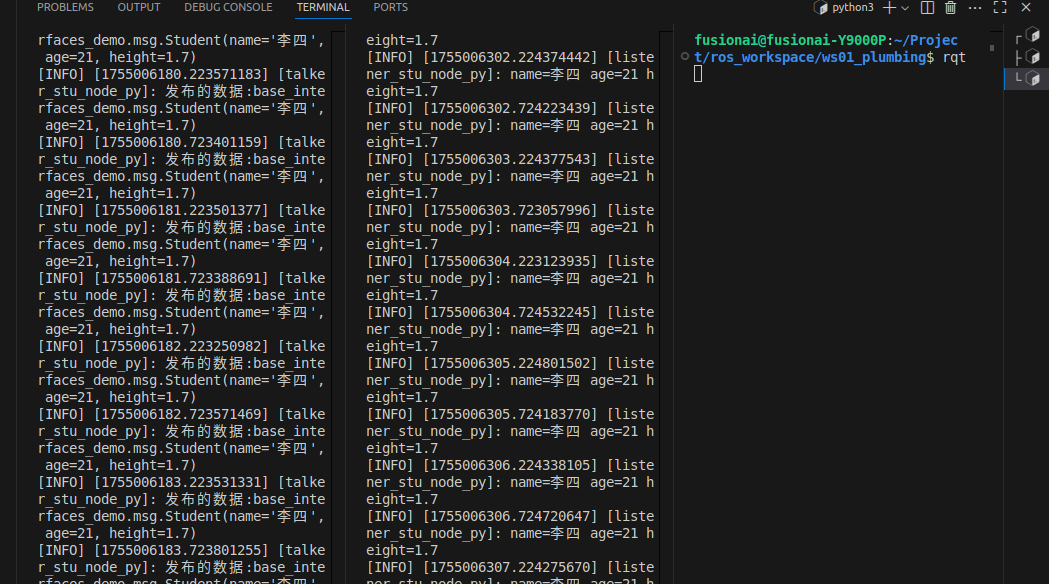
Task: Kill the terminal using the trash icon
Action: (950, 7)
